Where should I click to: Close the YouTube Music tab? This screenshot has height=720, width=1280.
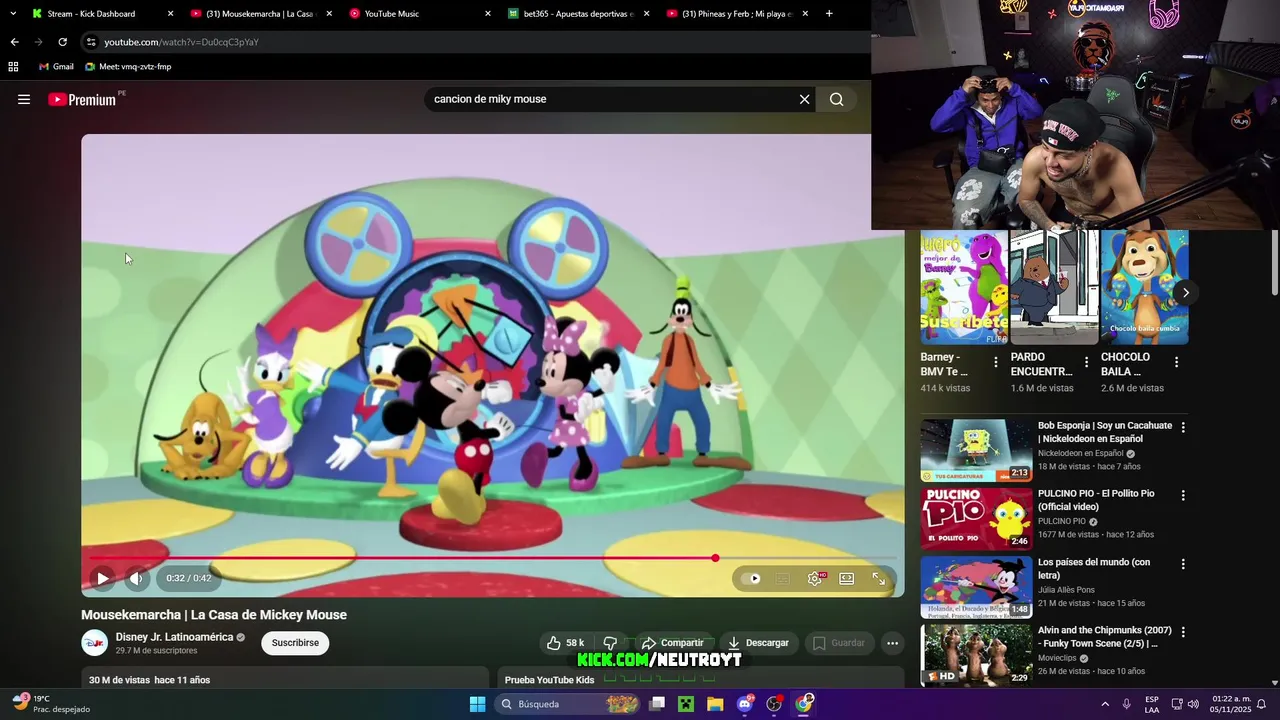tap(488, 14)
